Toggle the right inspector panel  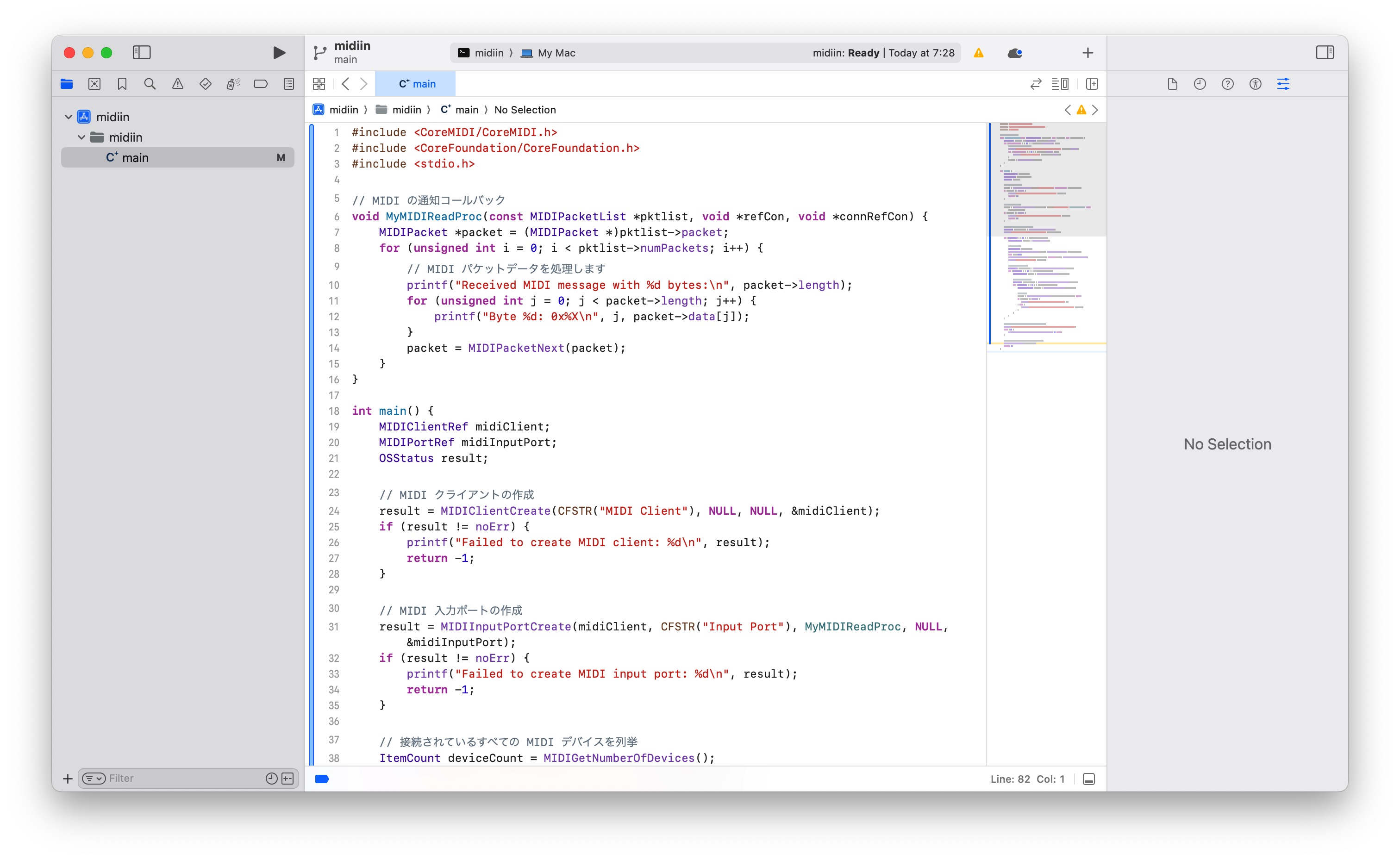point(1325,52)
